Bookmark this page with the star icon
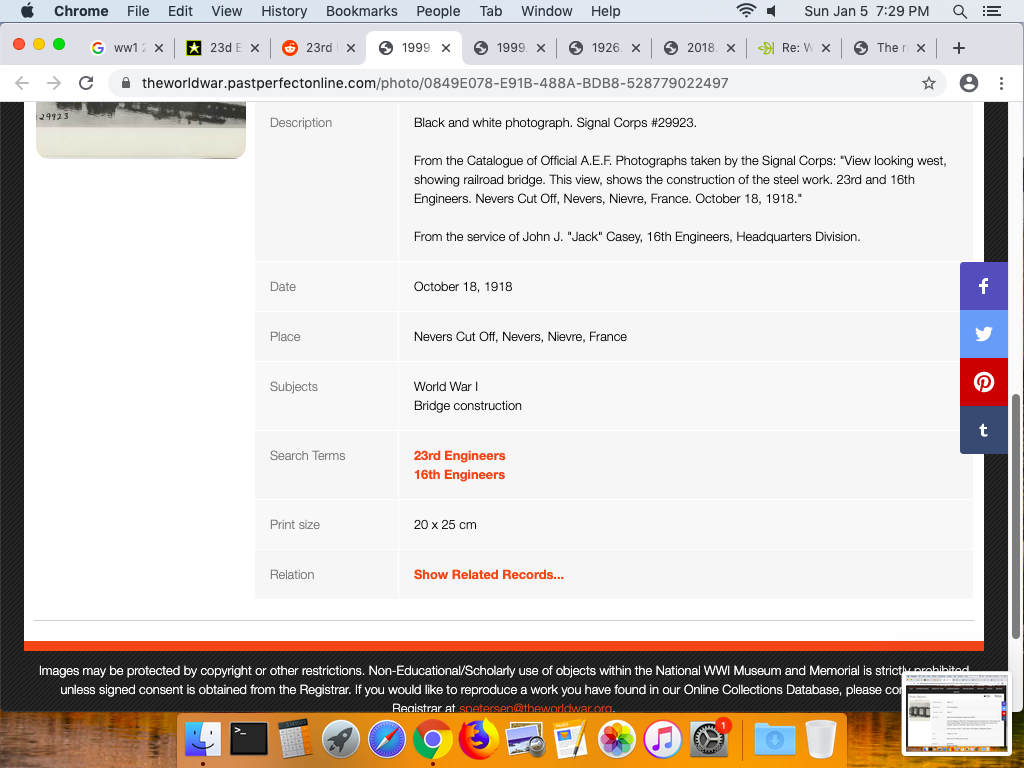 point(929,83)
